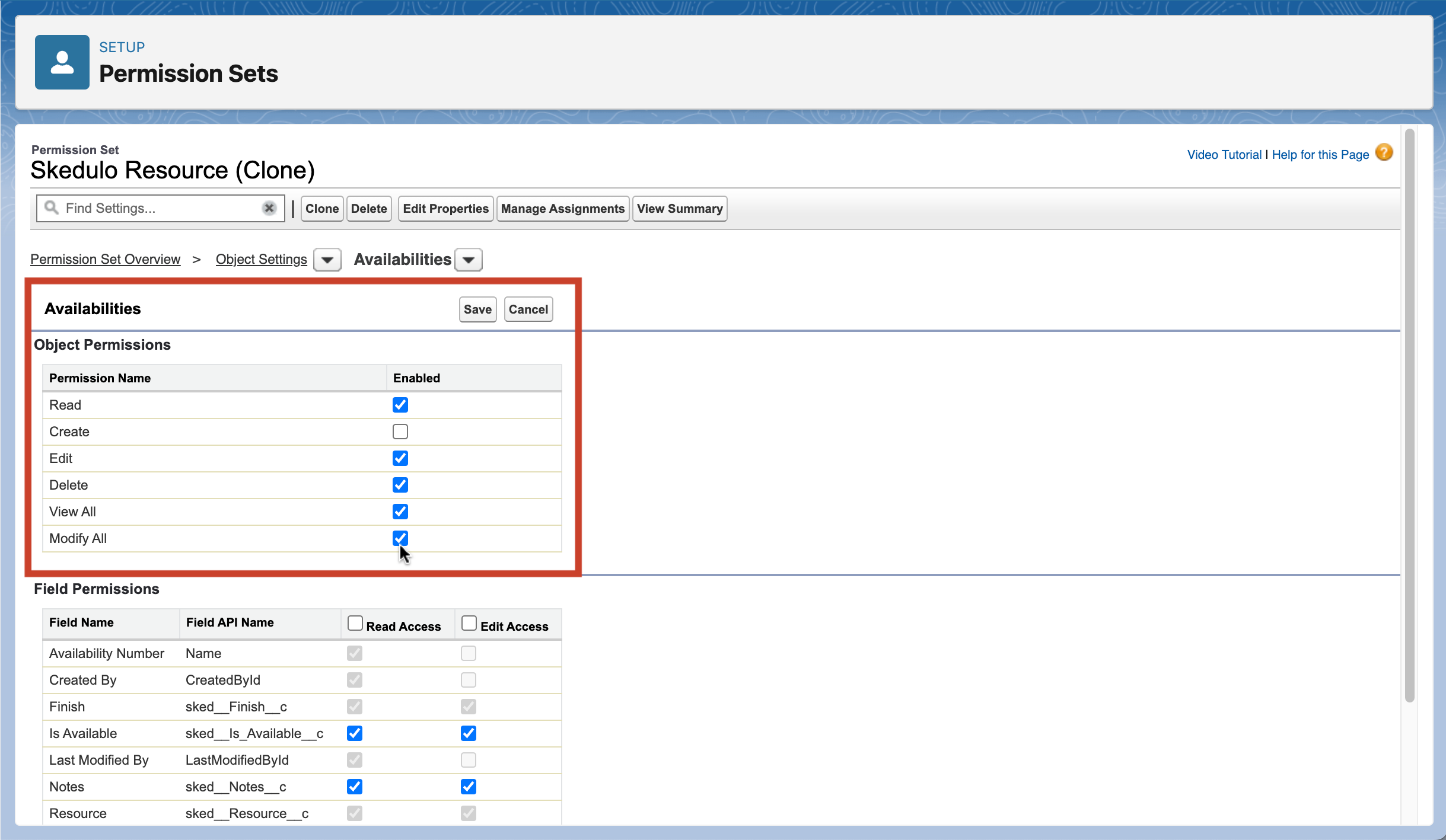
Task: Cancel the Availabilities changes
Action: pos(528,309)
